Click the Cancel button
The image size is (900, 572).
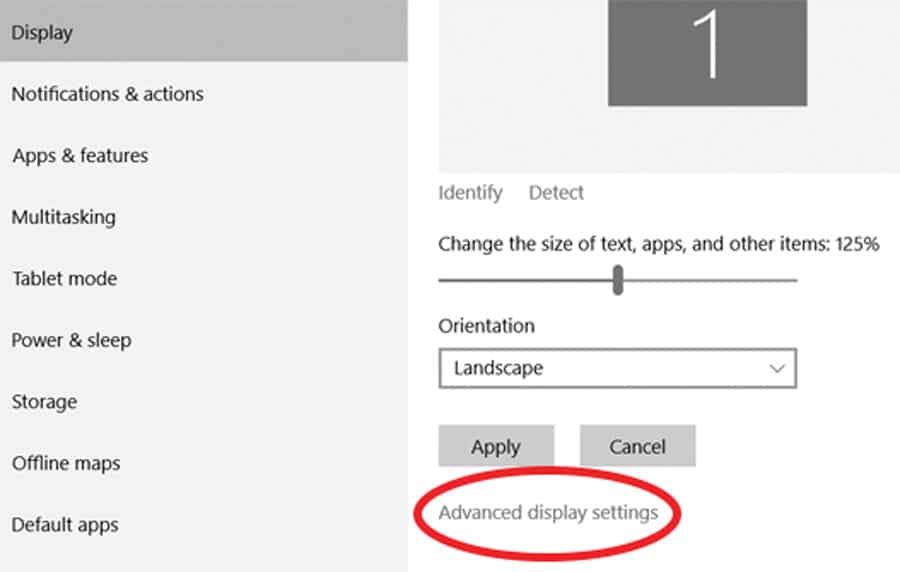pyautogui.click(x=638, y=446)
